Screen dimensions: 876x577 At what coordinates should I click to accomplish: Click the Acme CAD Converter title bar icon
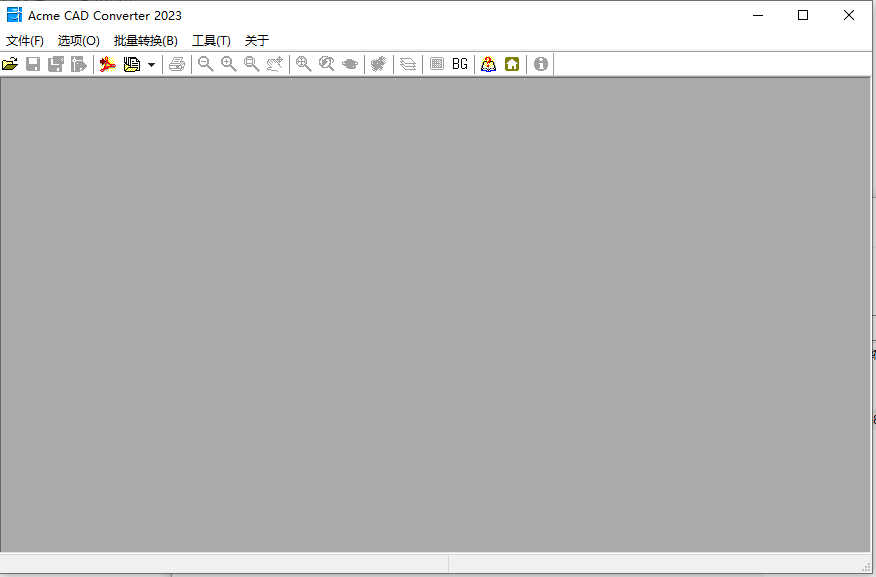pyautogui.click(x=14, y=15)
